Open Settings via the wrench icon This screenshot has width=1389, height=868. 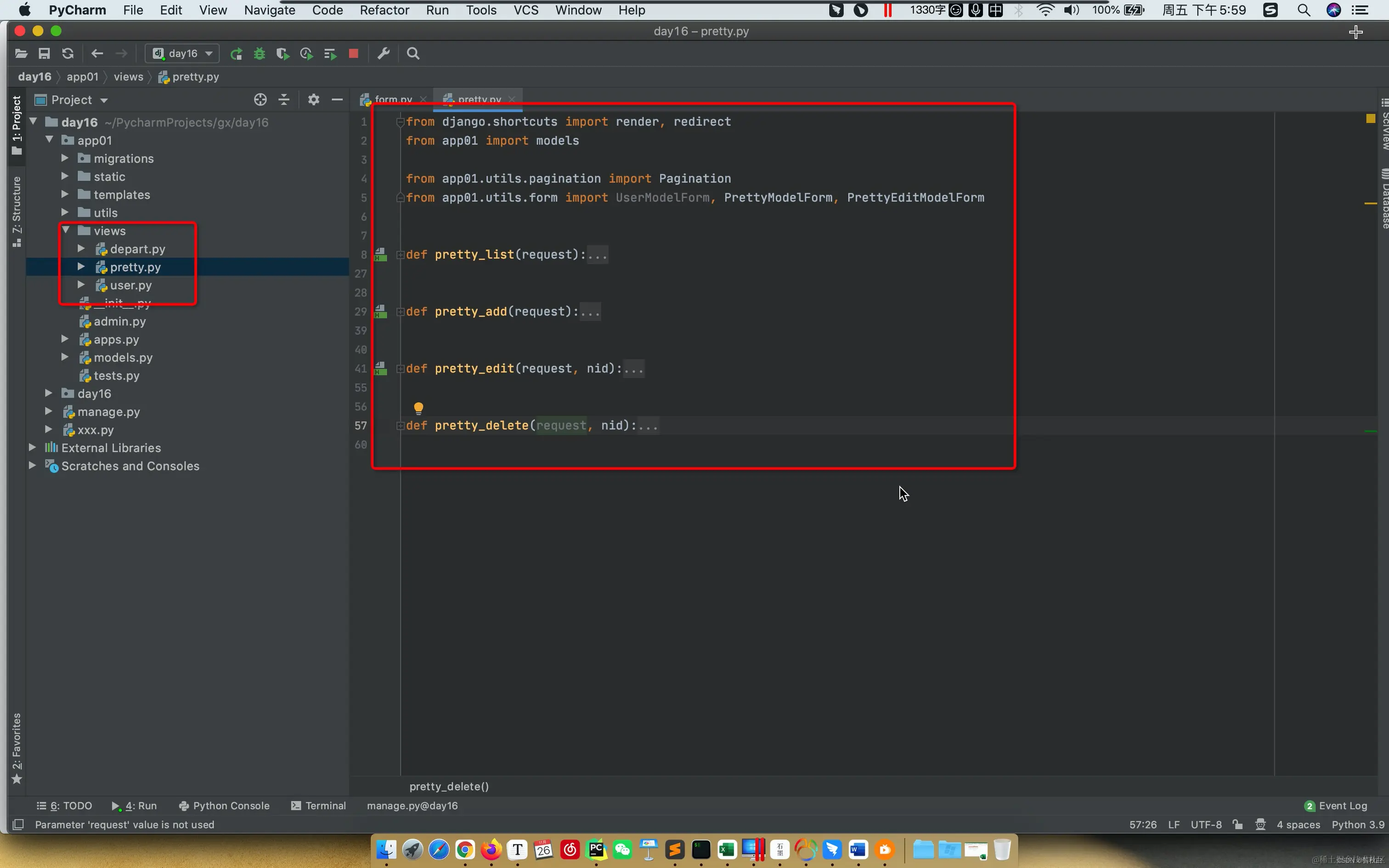[384, 53]
